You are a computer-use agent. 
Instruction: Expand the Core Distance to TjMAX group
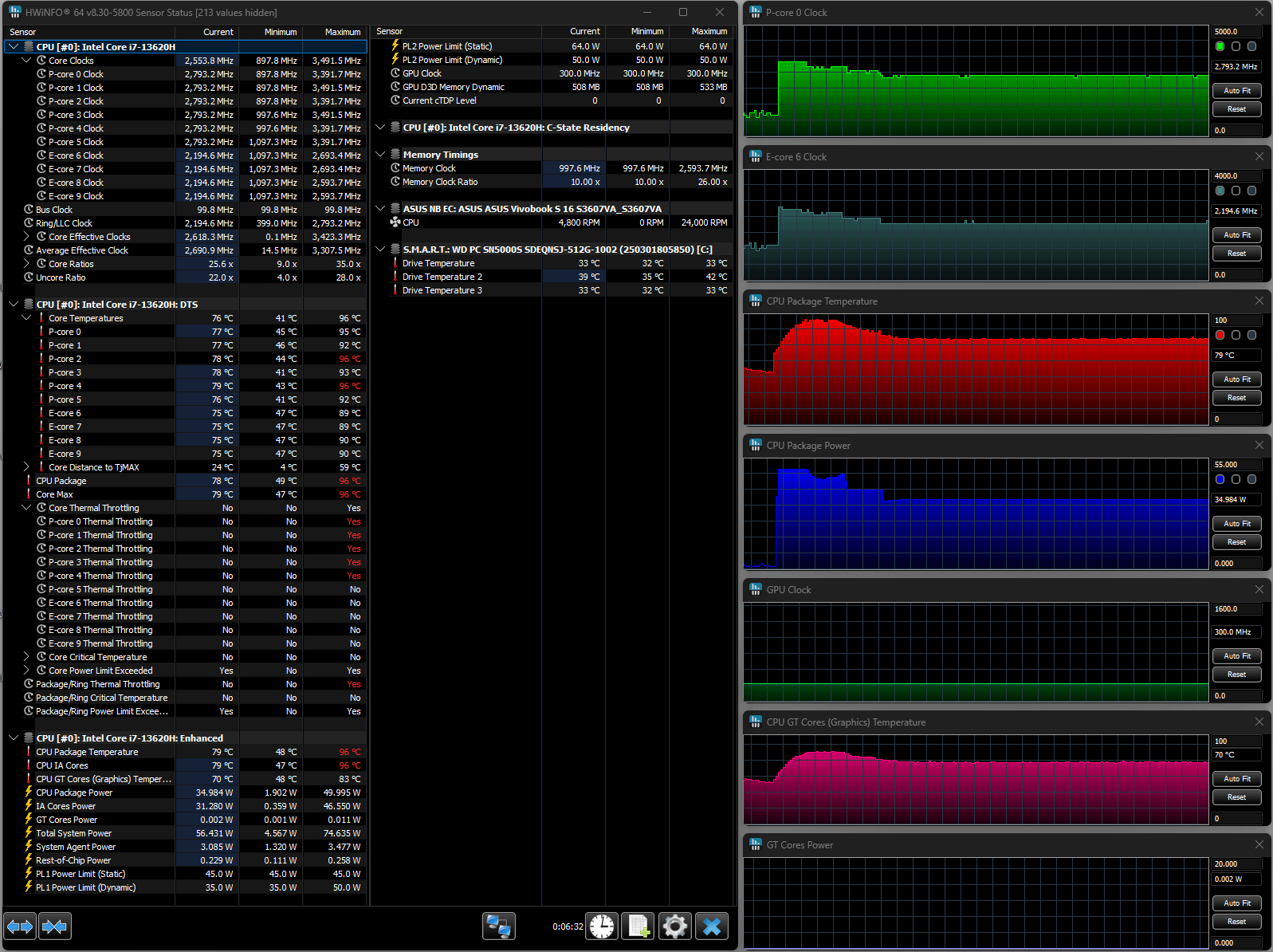pyautogui.click(x=26, y=467)
